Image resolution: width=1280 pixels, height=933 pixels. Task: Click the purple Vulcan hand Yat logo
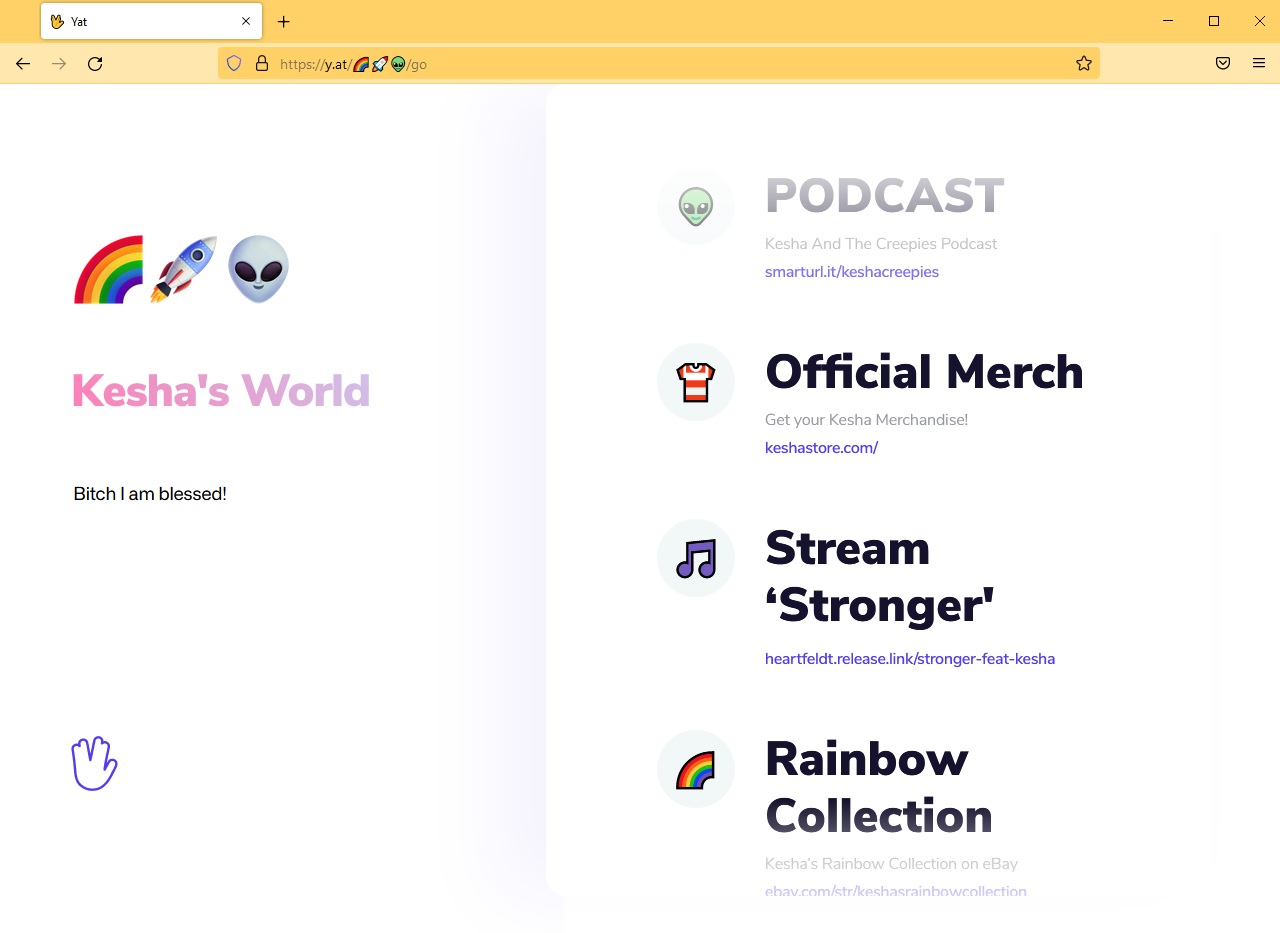point(95,764)
